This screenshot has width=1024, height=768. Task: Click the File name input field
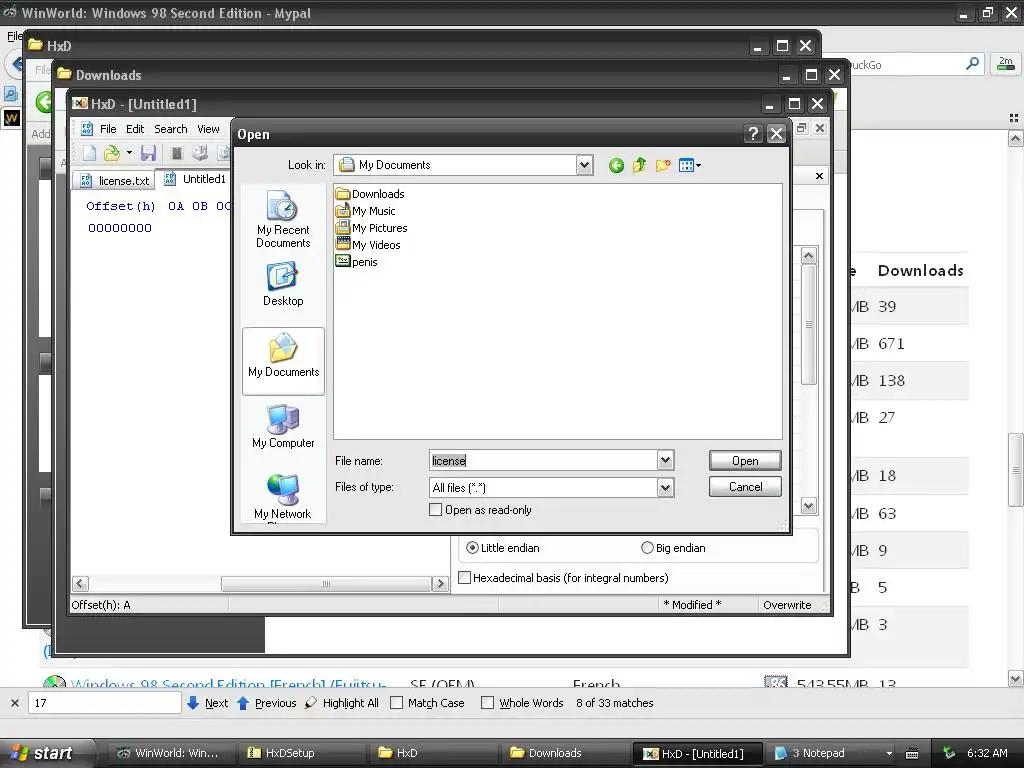pos(543,460)
